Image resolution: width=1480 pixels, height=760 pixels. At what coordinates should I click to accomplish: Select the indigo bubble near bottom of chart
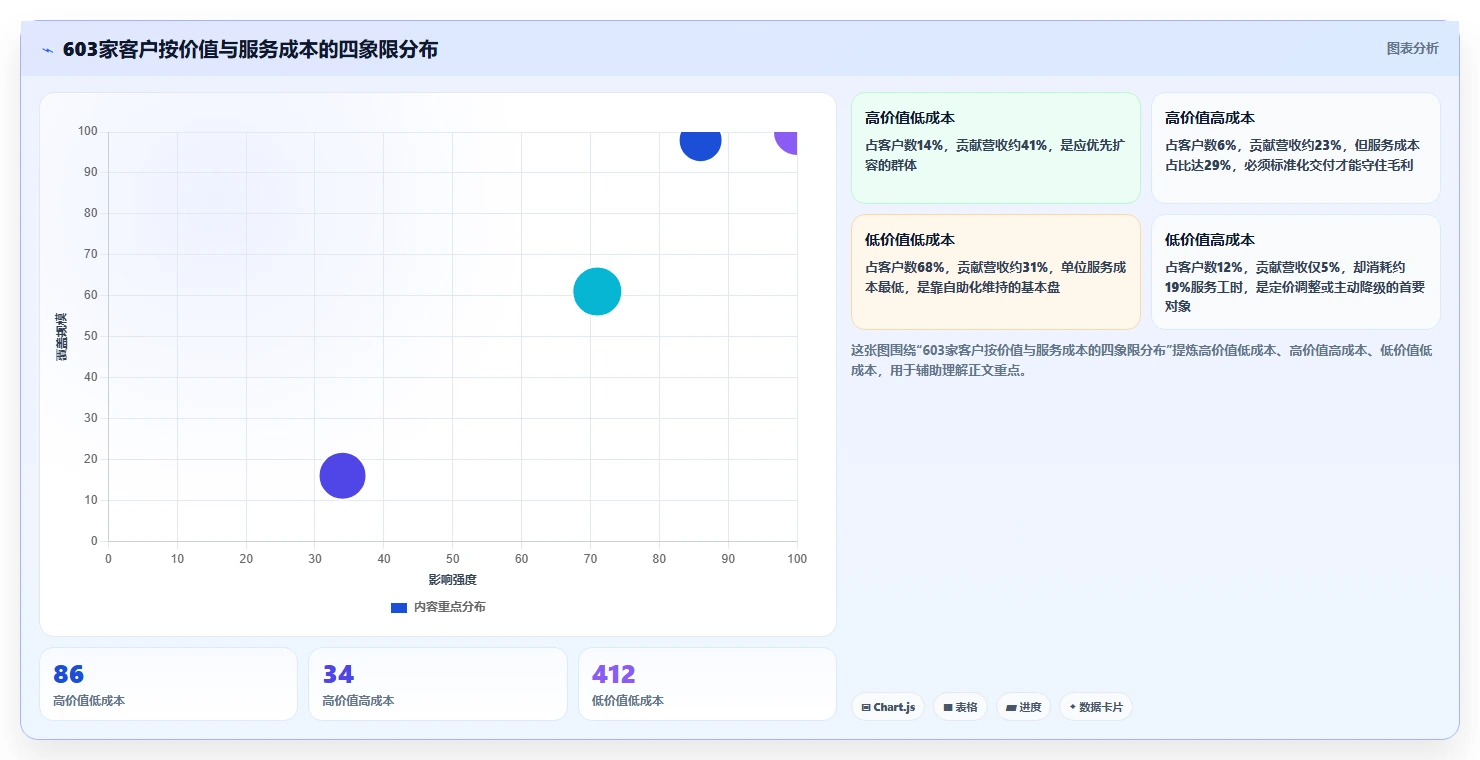pyautogui.click(x=342, y=476)
